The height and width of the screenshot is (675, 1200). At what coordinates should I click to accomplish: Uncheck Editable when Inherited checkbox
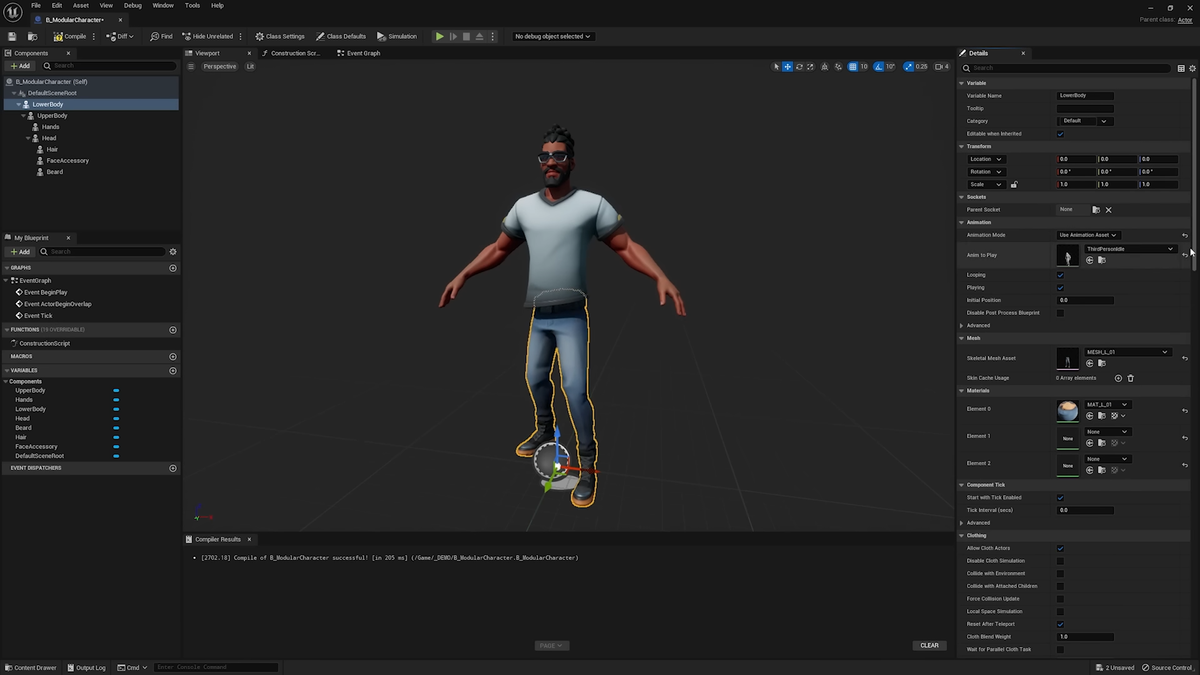tap(1060, 134)
